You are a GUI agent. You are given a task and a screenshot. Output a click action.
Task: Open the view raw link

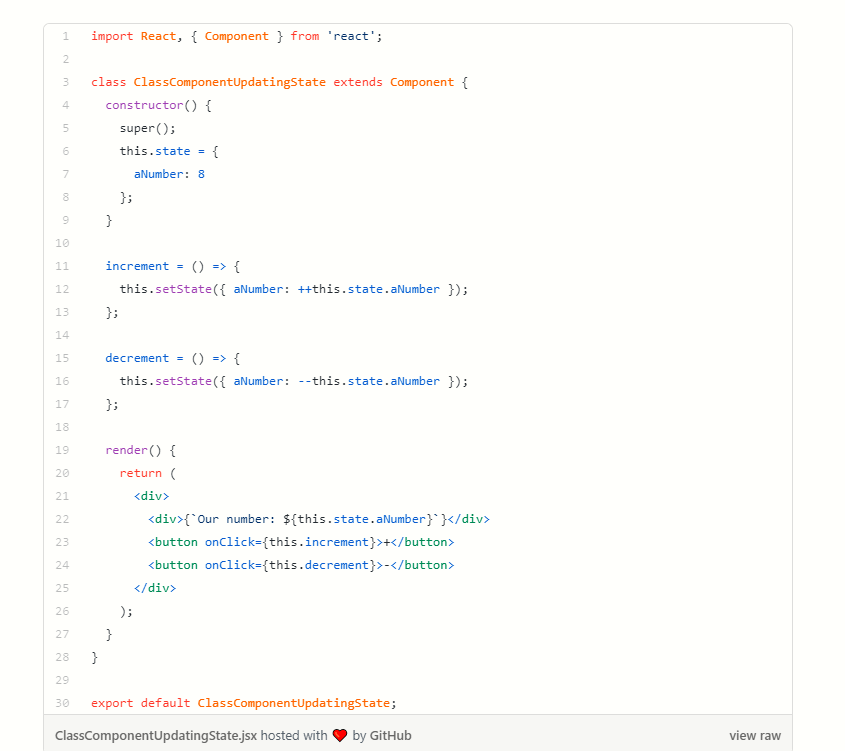pyautogui.click(x=754, y=735)
